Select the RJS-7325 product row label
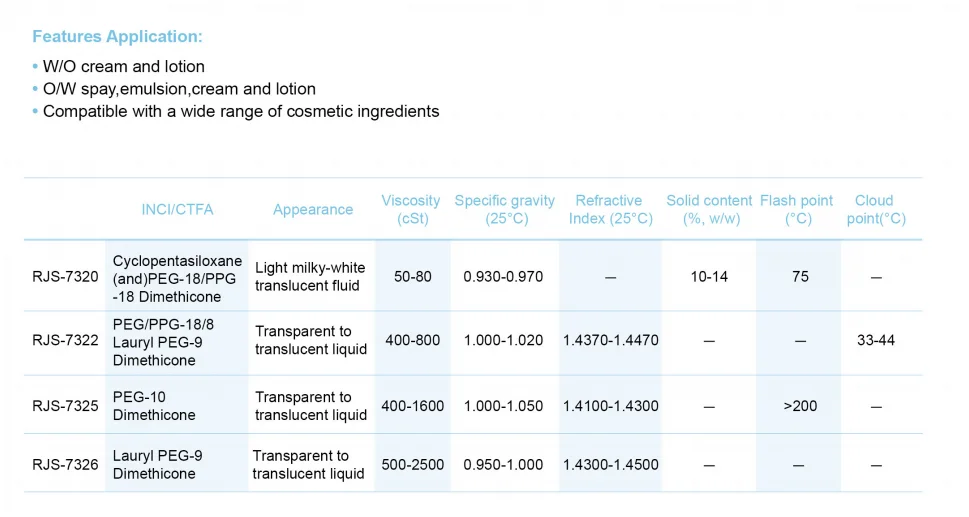The width and height of the screenshot is (969, 517). [66, 406]
